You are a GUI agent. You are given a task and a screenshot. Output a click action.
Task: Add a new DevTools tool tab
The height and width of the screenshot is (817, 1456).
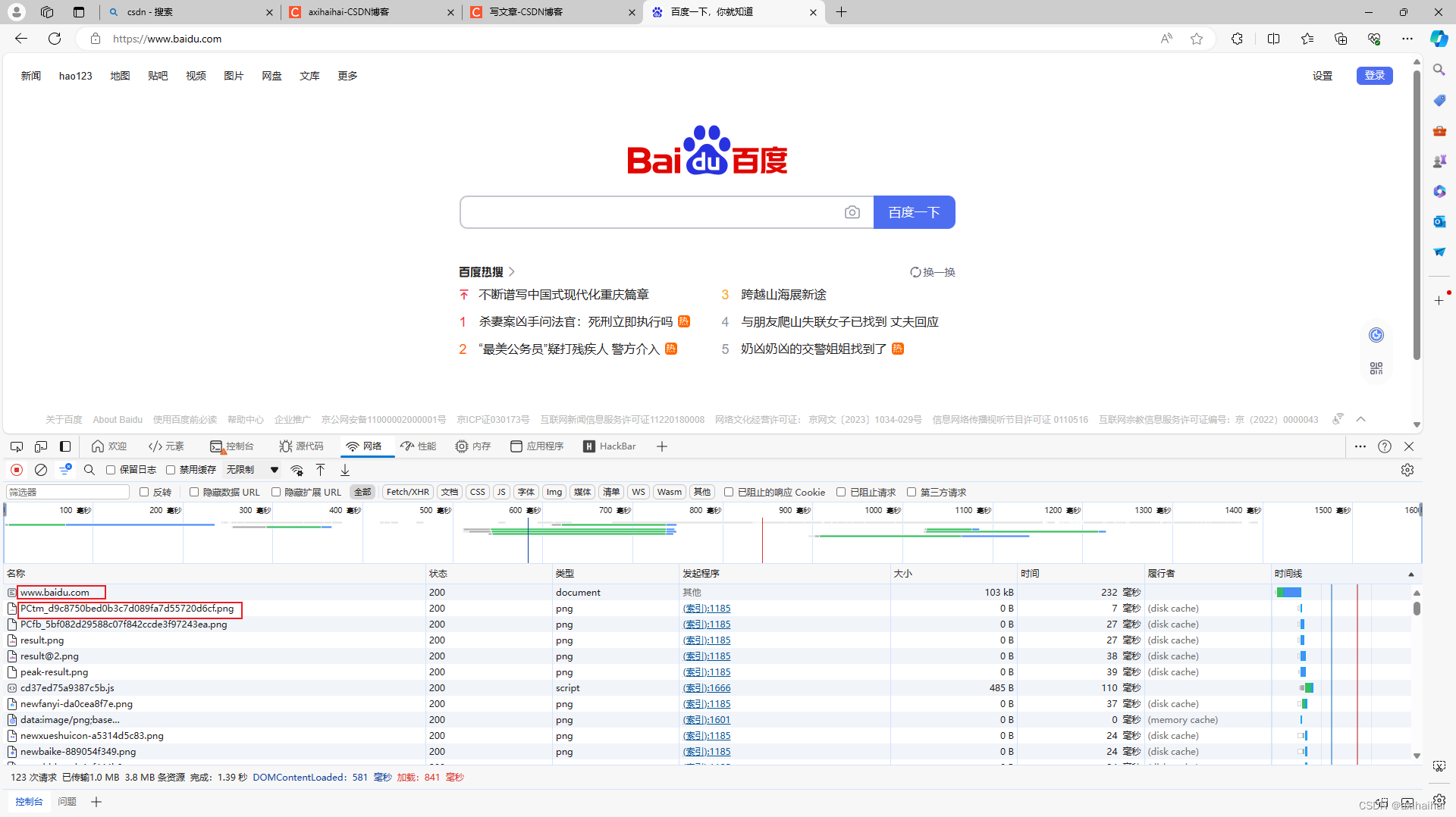pyautogui.click(x=662, y=446)
